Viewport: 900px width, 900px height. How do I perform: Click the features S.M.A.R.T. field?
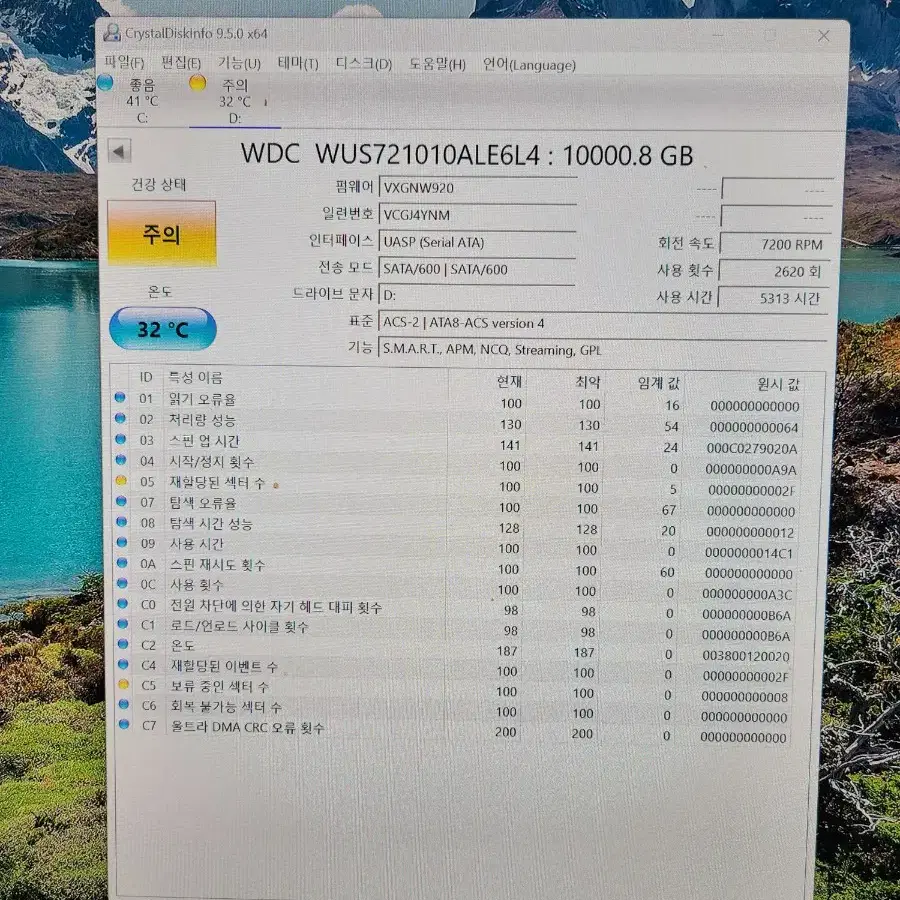pyautogui.click(x=602, y=350)
